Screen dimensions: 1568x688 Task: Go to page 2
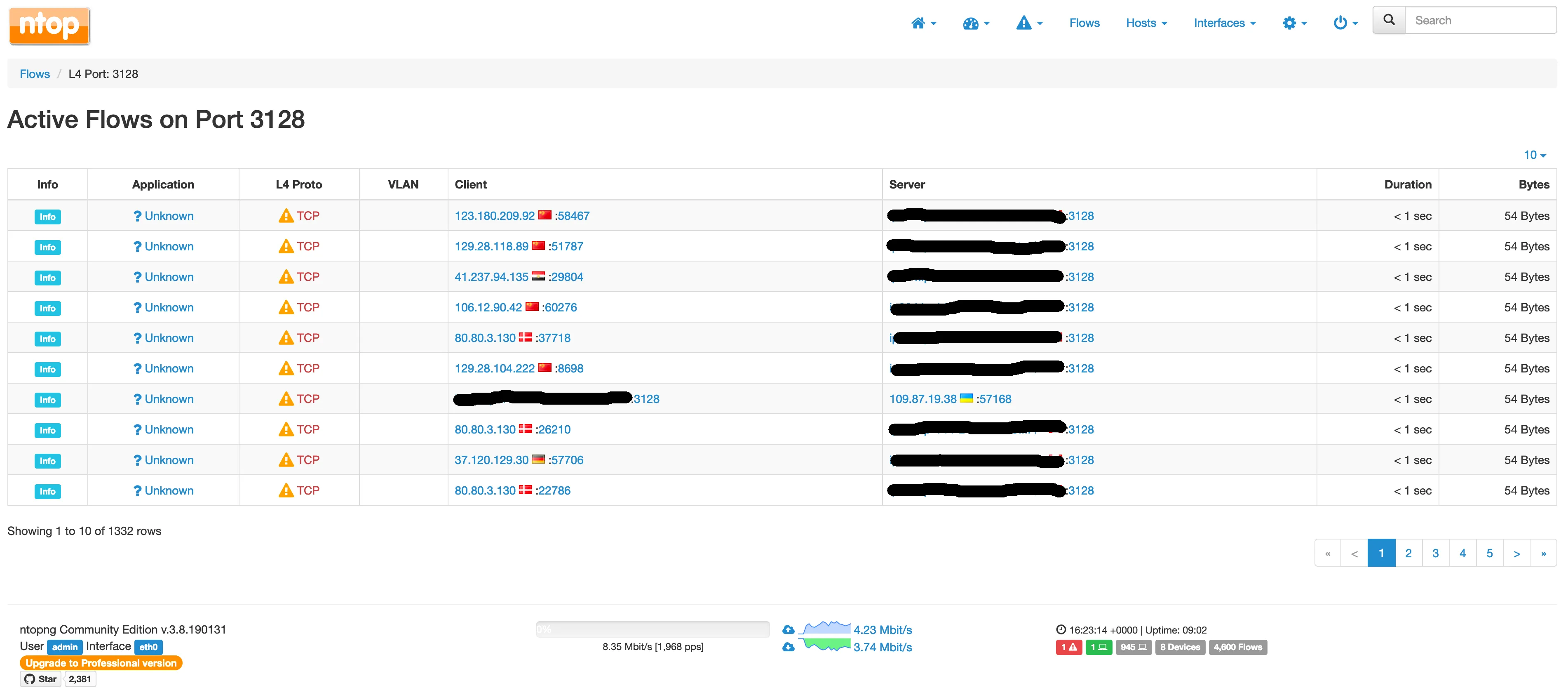point(1408,553)
